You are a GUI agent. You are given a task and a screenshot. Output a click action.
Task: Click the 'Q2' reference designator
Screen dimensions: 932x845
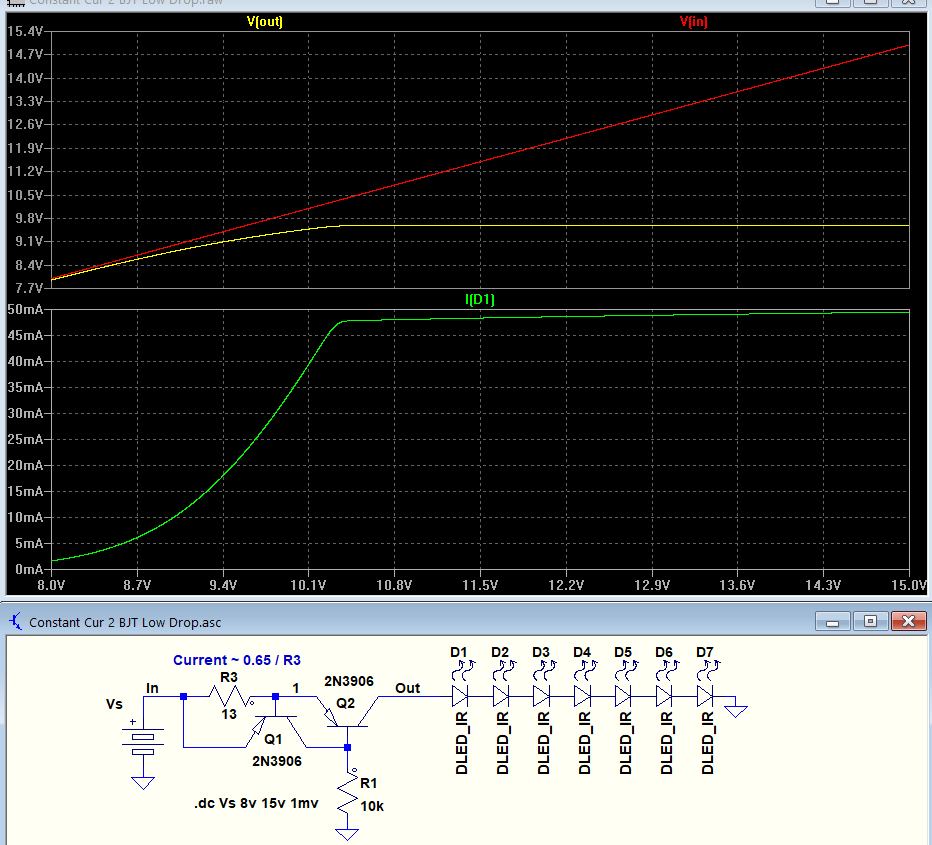[345, 704]
